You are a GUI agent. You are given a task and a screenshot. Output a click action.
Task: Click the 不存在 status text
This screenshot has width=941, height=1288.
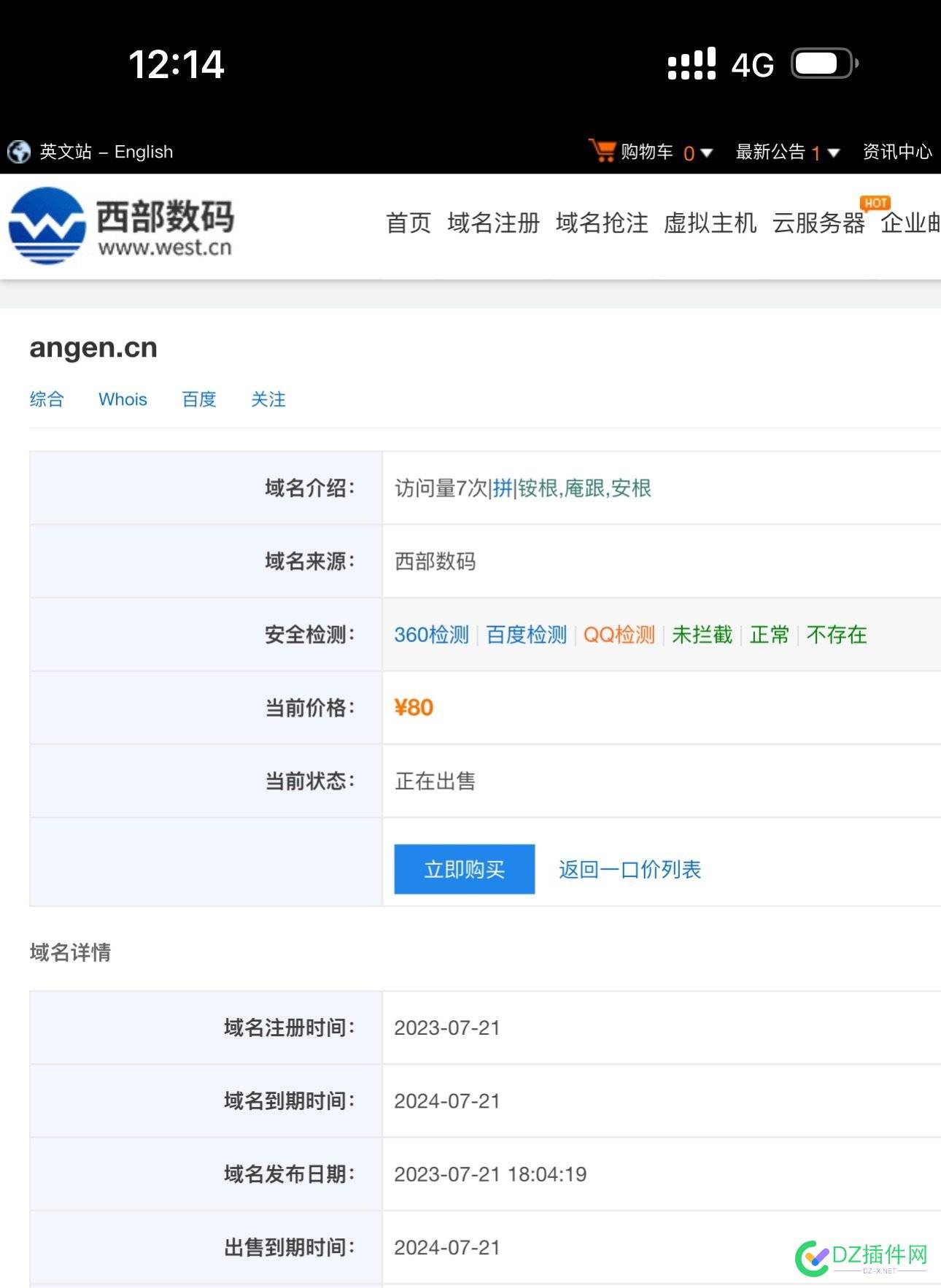pyautogui.click(x=837, y=635)
